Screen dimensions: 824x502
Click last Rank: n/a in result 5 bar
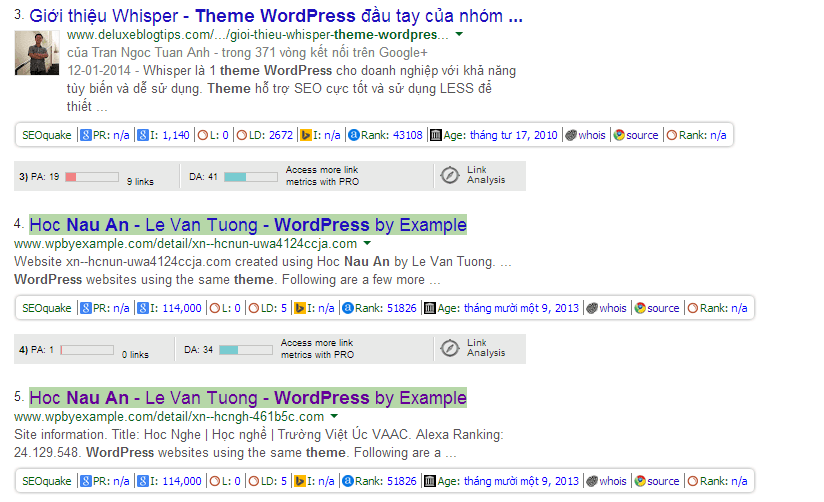click(724, 481)
